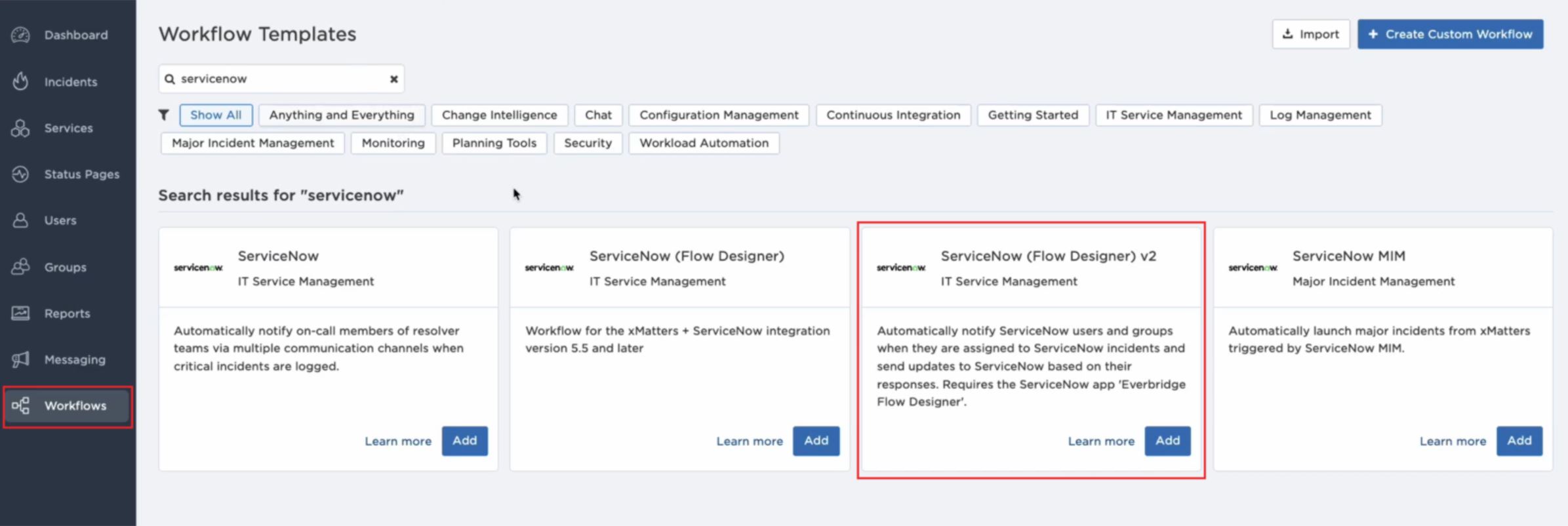Go to Incidents in the sidebar
The height and width of the screenshot is (526, 1568).
point(68,81)
